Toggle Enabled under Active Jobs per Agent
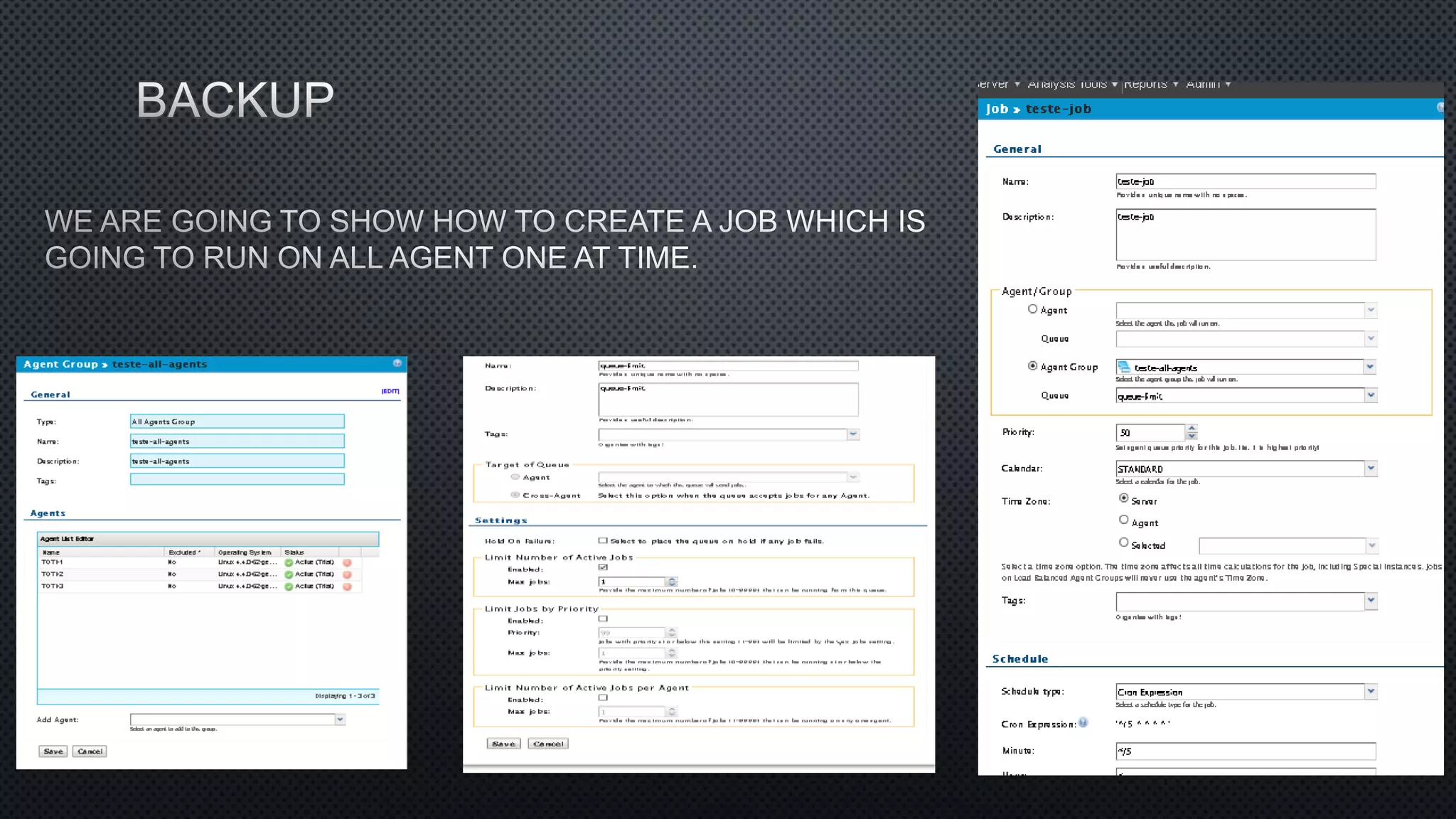This screenshot has width=1456, height=819. [603, 697]
